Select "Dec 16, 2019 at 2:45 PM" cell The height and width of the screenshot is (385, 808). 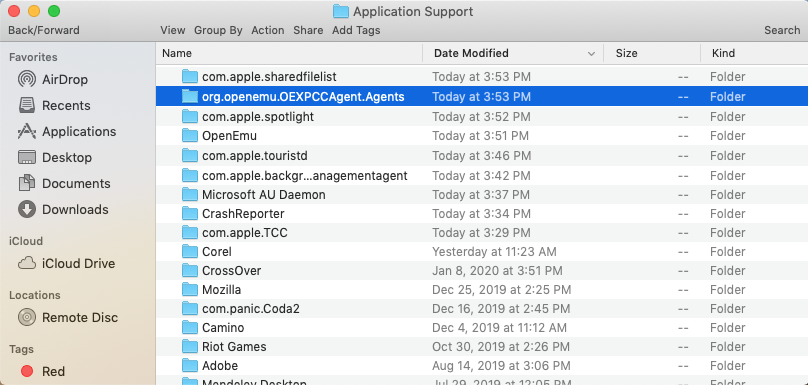501,309
